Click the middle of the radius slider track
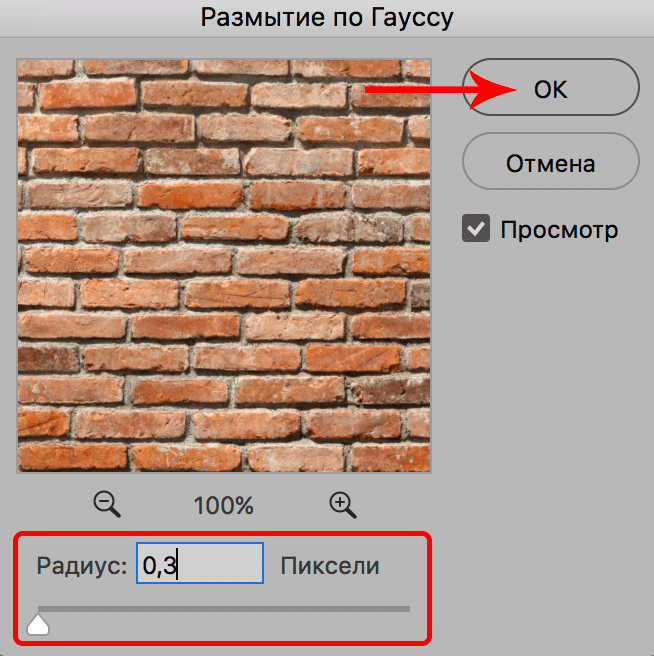Image resolution: width=654 pixels, height=656 pixels. tap(224, 608)
